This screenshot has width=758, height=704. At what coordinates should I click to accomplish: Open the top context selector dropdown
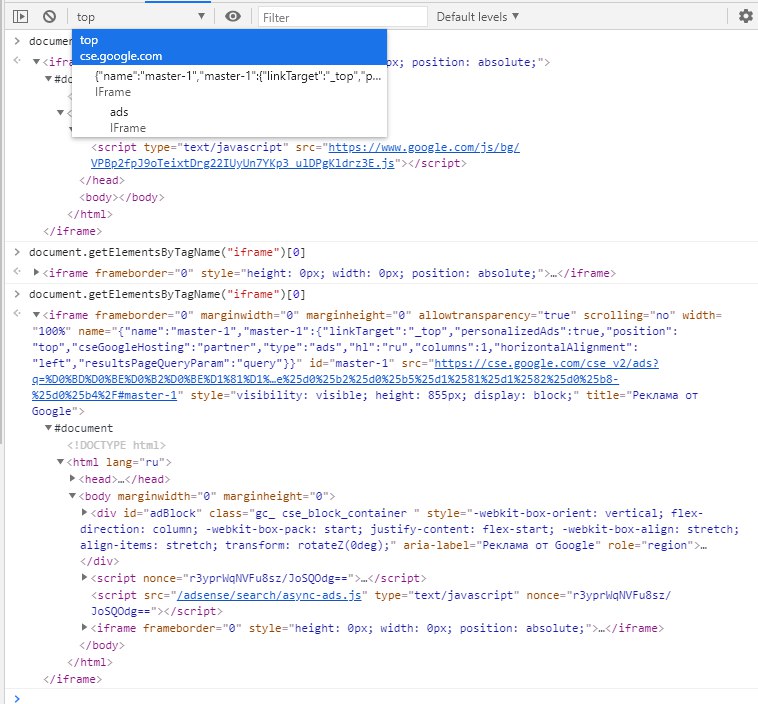click(140, 17)
